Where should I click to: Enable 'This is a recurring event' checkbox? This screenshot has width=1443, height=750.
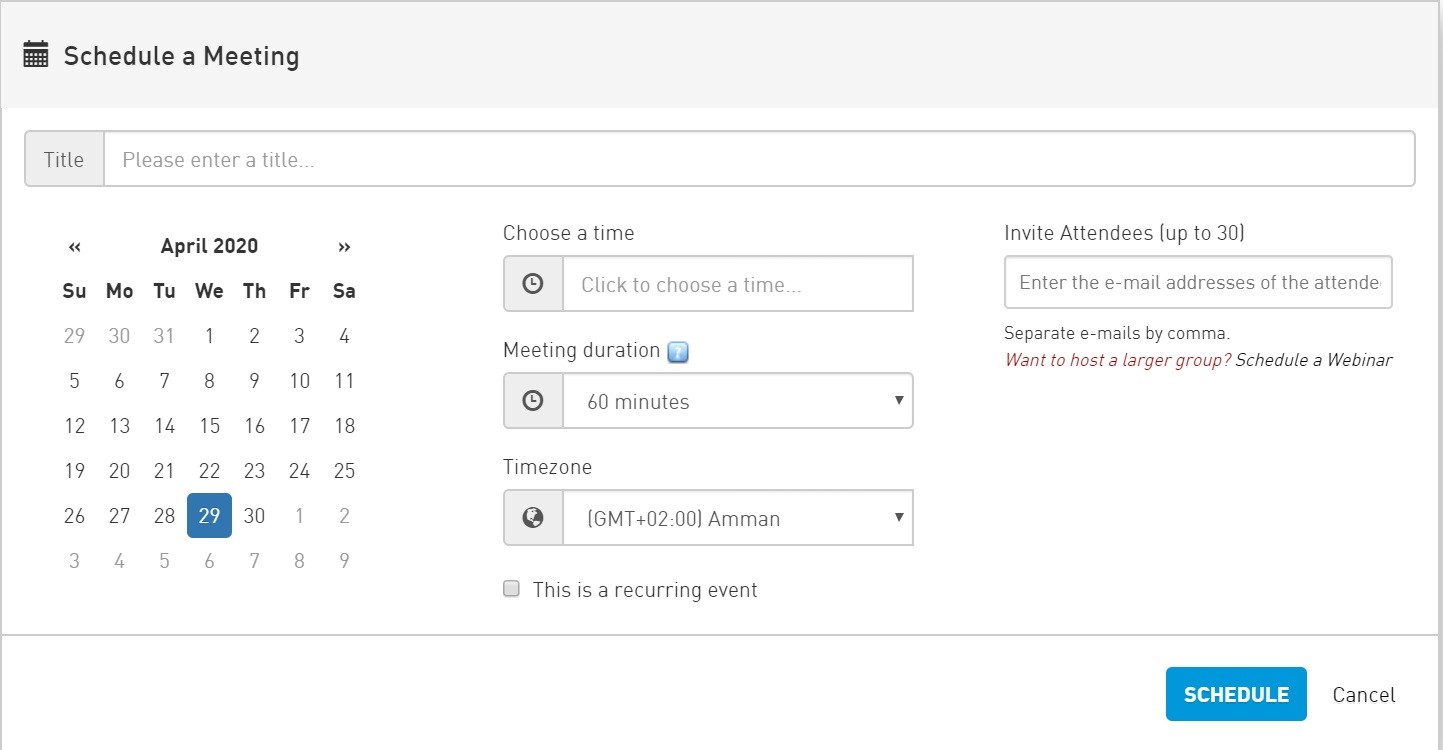tap(512, 589)
